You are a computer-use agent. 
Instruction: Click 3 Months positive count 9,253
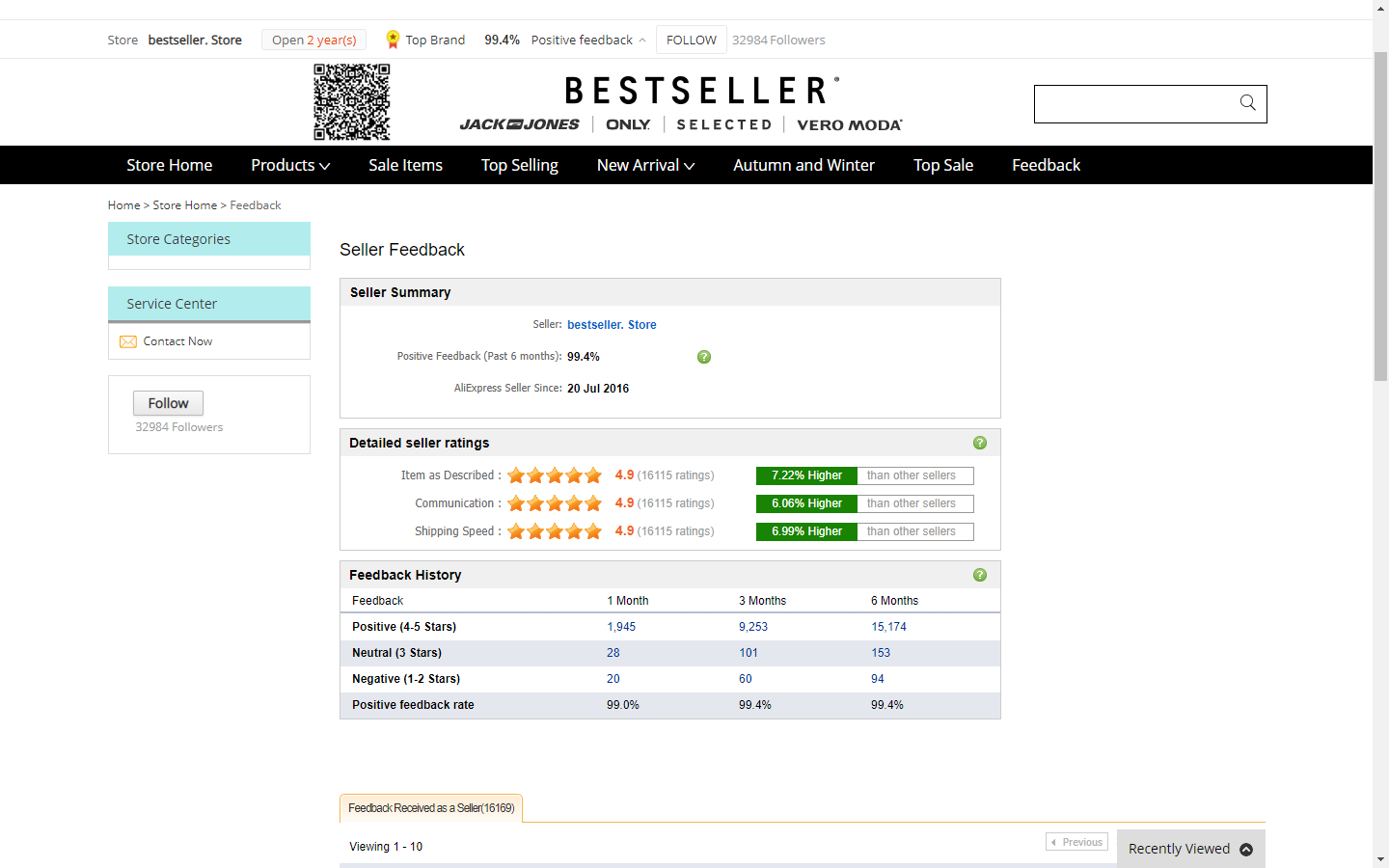click(753, 627)
